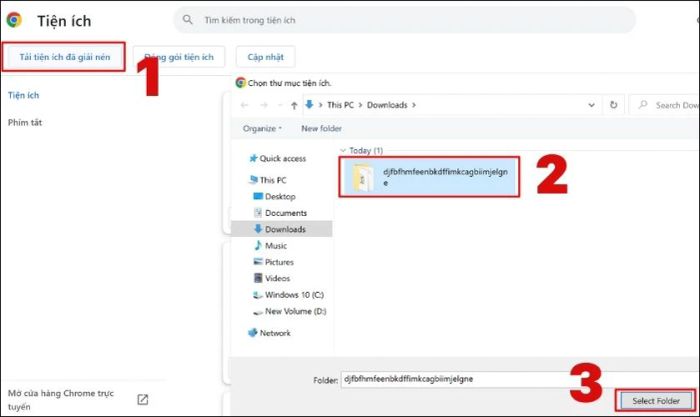Click the Select Folder button
This screenshot has width=700, height=417.
click(656, 400)
